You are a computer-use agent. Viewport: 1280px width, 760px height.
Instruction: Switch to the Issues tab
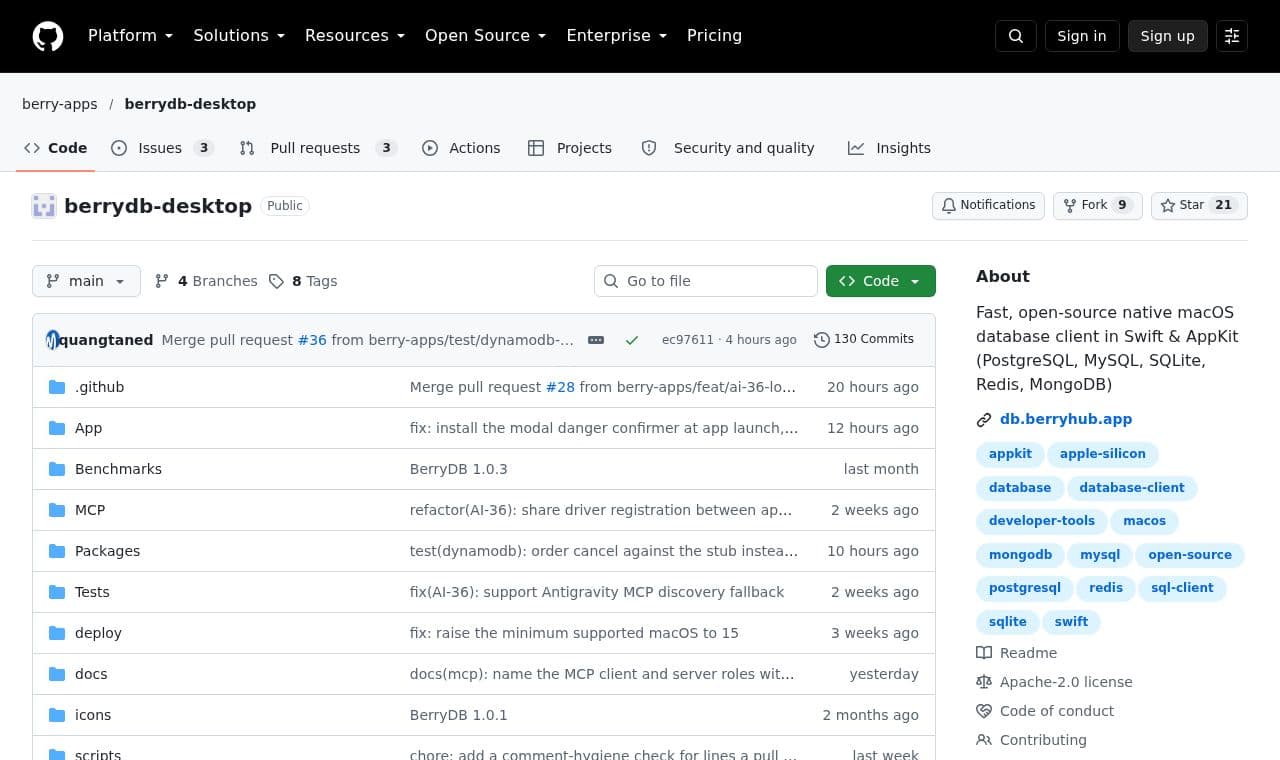(x=162, y=148)
